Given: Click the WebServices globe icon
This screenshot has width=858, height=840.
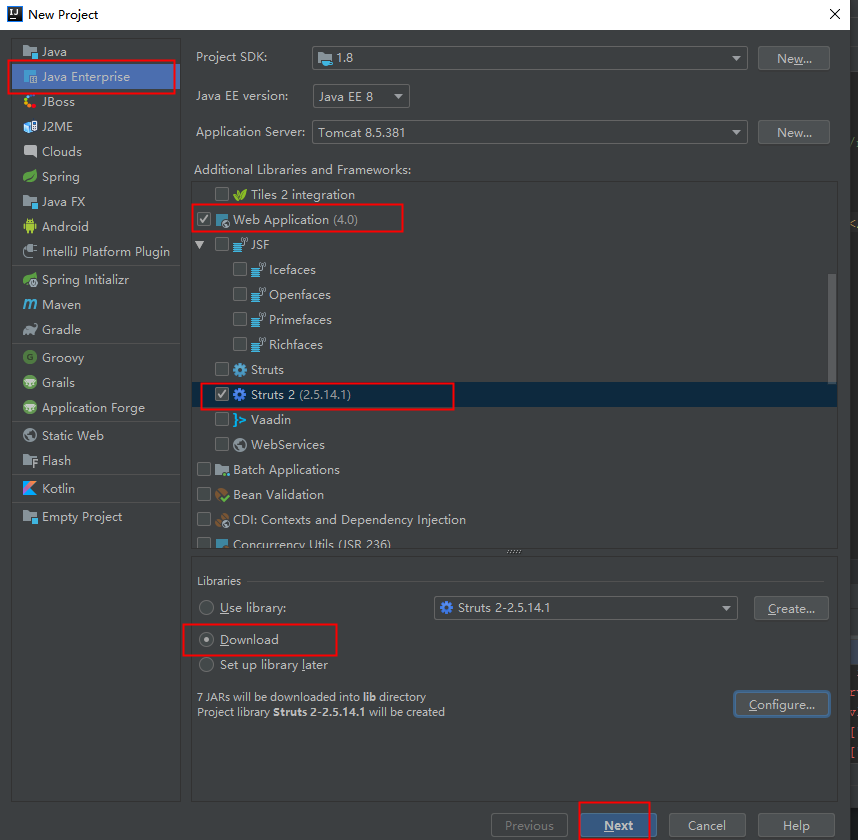Looking at the screenshot, I should pyautogui.click(x=240, y=444).
